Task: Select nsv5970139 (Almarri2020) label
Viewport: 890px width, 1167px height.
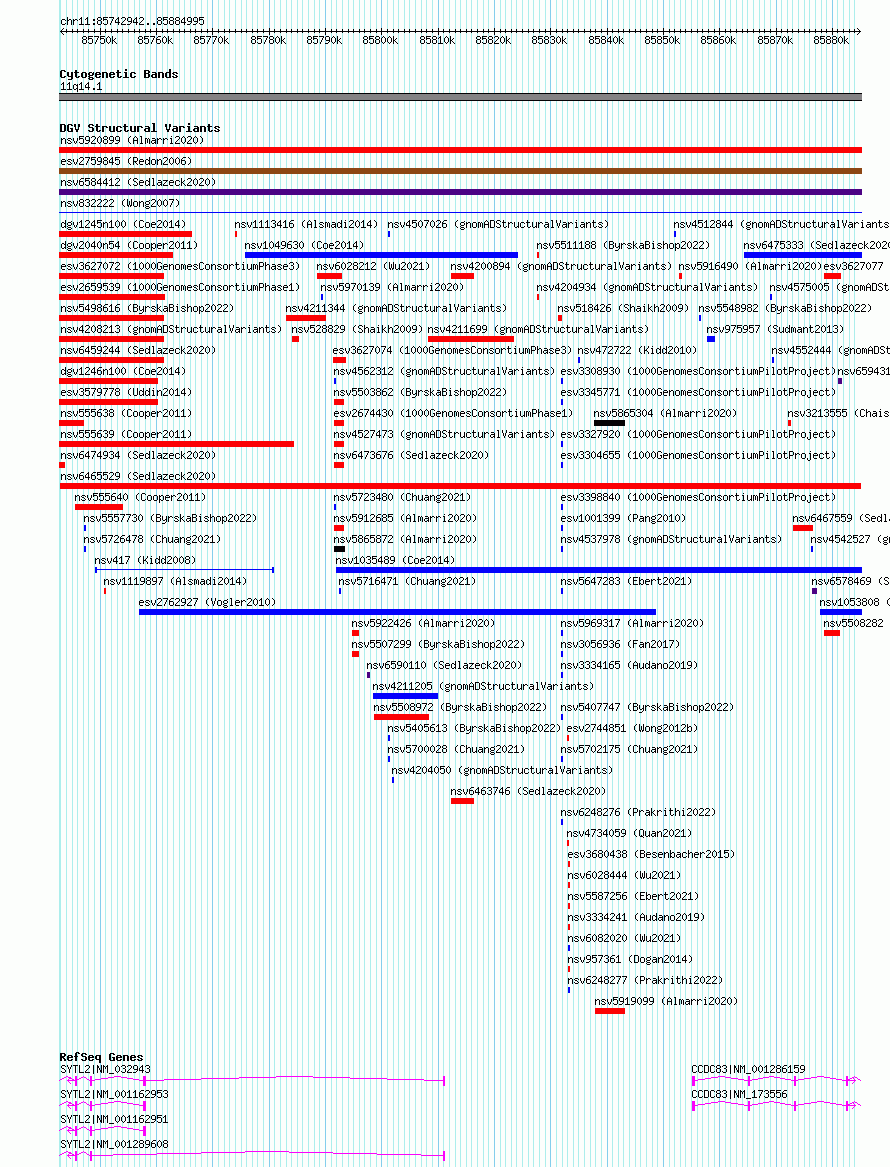Action: pos(392,287)
